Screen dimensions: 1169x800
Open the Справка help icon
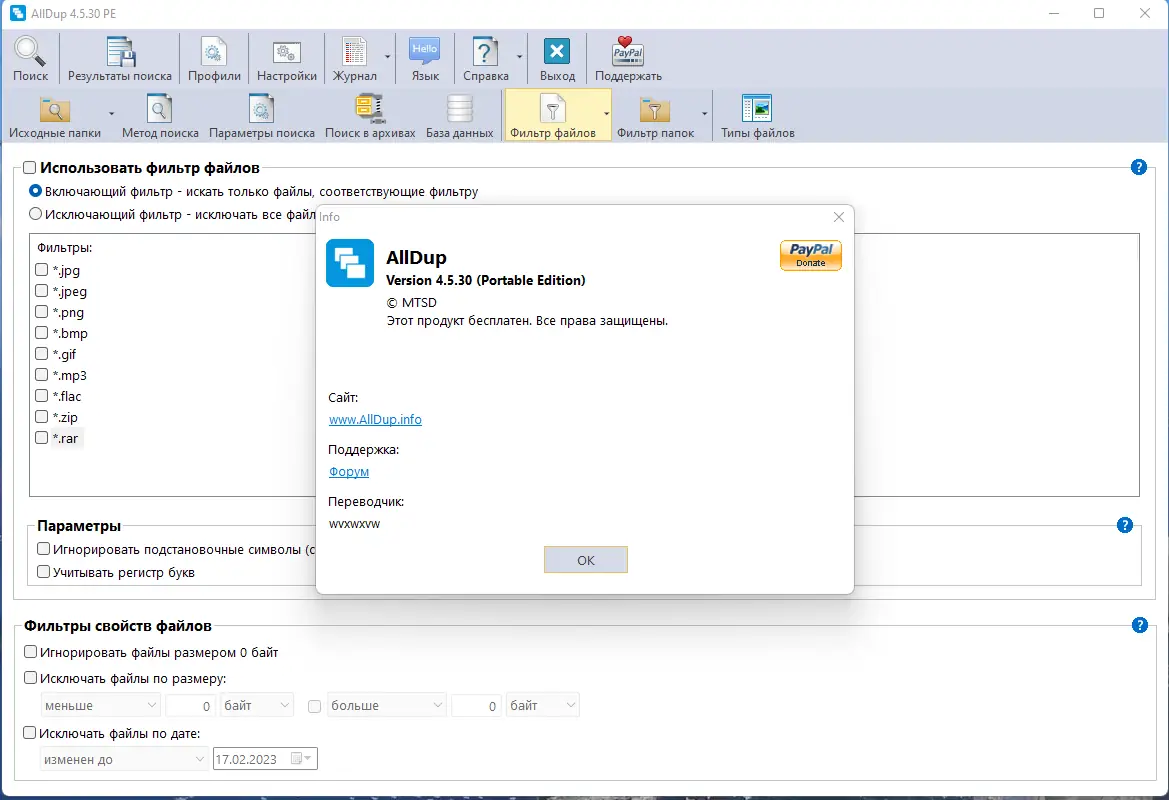point(485,58)
